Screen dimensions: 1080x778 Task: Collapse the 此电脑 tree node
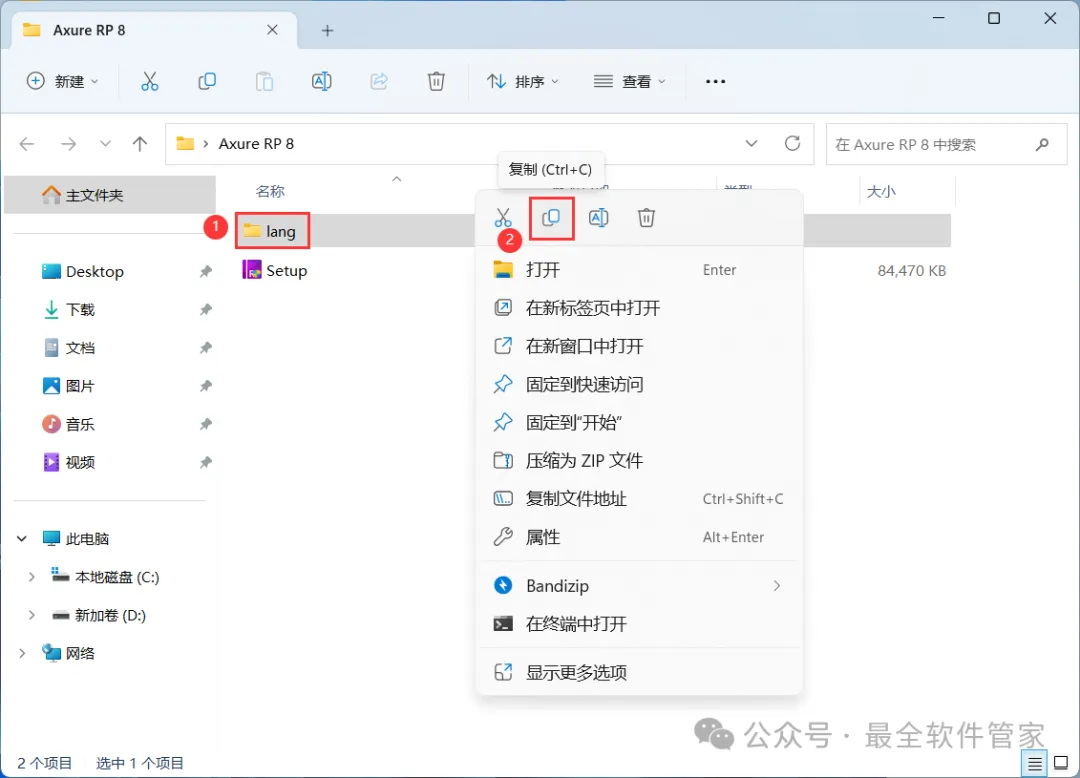click(x=22, y=538)
